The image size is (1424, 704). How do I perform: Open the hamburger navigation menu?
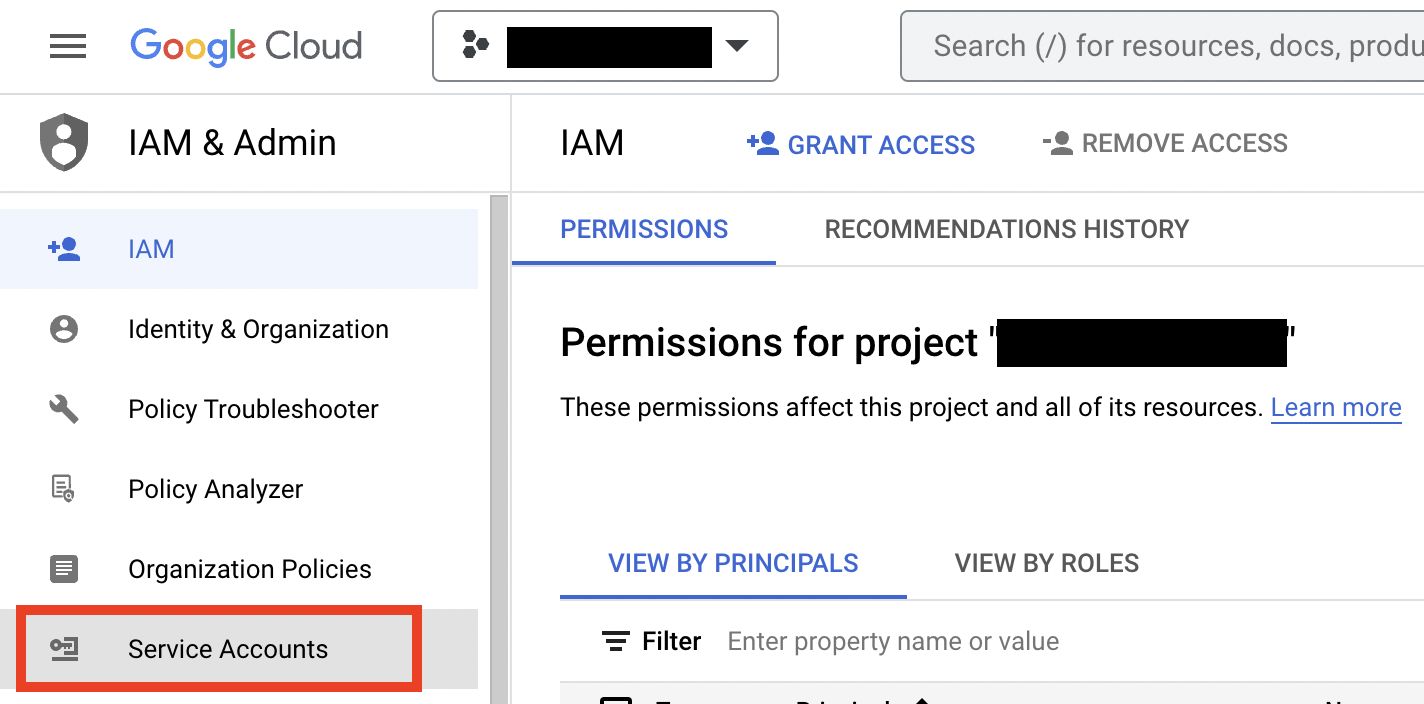(x=68, y=46)
